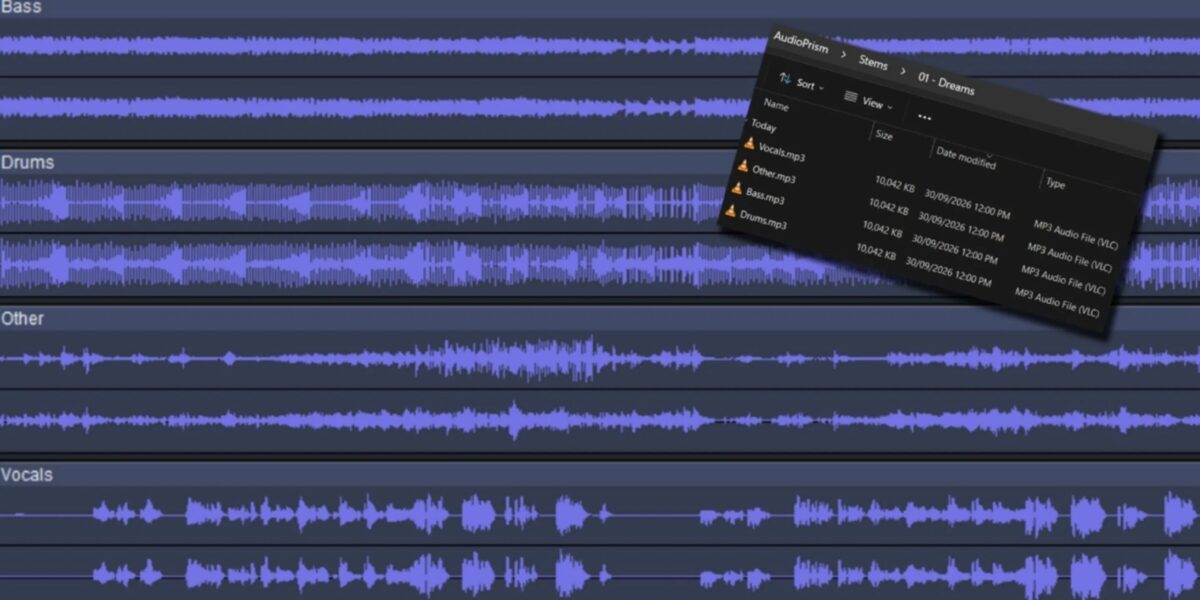Select the Vocals track label

(x=27, y=474)
